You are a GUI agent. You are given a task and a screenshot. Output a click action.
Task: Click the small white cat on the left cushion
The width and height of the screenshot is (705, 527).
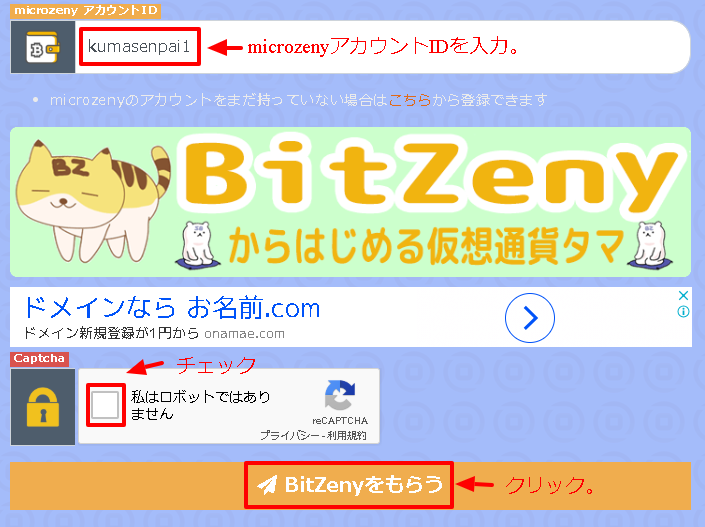[x=197, y=245]
